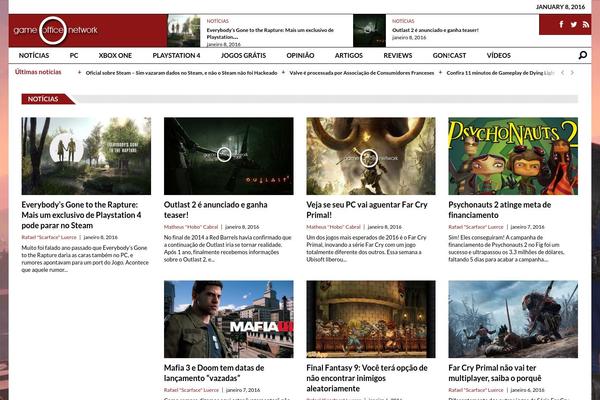Open title Final Fantasy 9: Você terá opção
Image resolution: width=600 pixels, height=400 pixels.
tap(367, 378)
